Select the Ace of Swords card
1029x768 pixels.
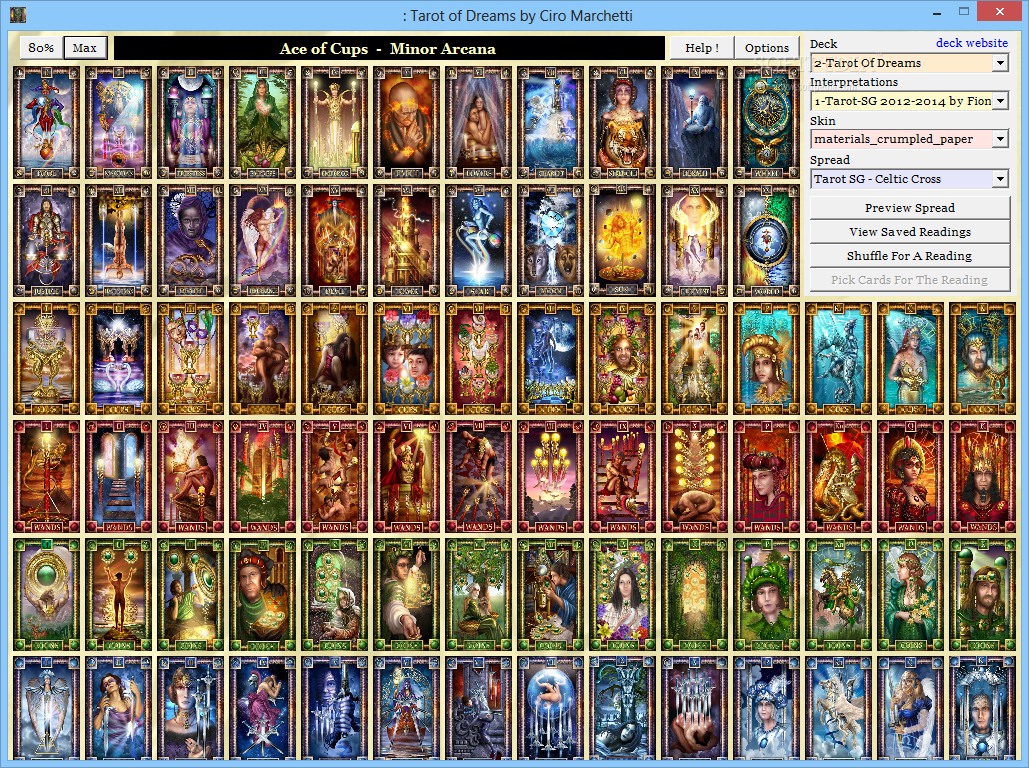pyautogui.click(x=47, y=709)
